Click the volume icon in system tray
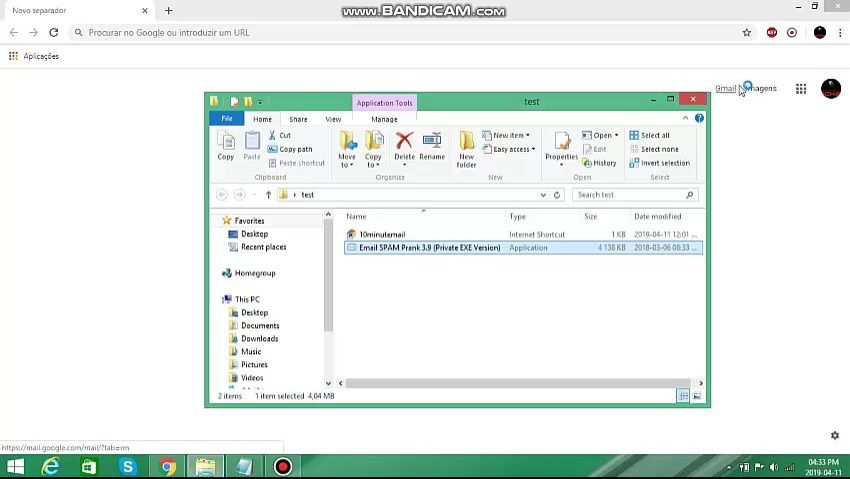The height and width of the screenshot is (479, 850). coord(774,467)
